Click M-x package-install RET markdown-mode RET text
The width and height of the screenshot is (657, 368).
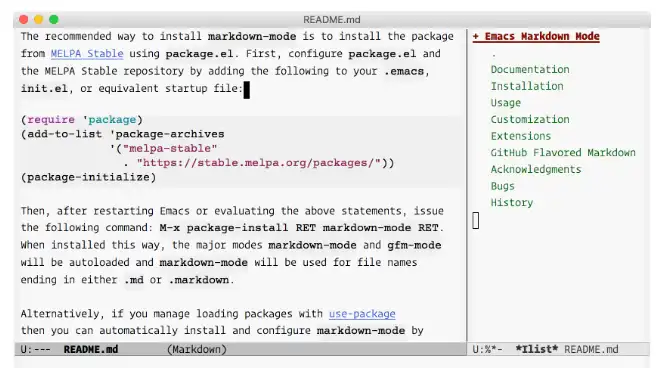pos(299,228)
